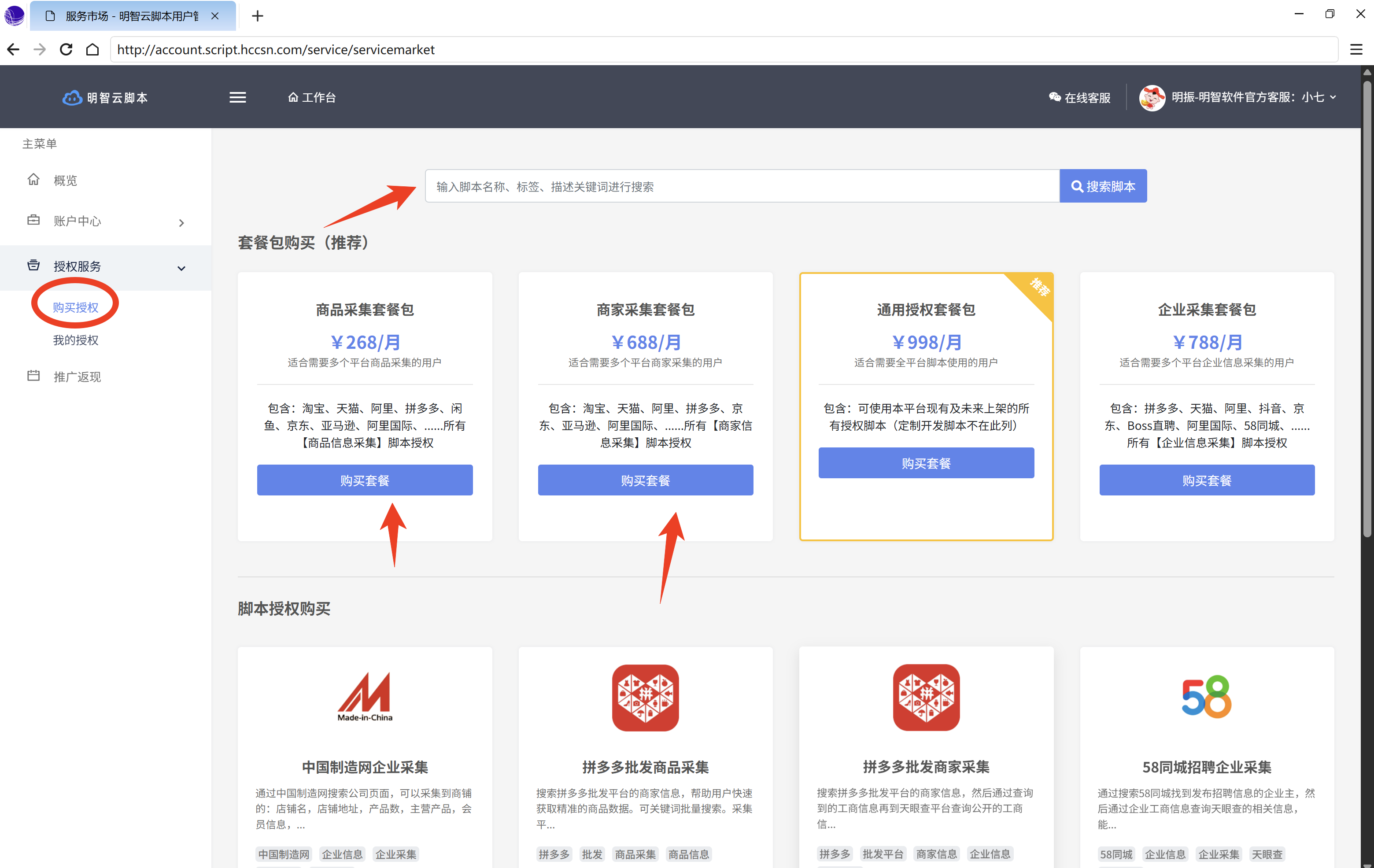Click the page vertical scrollbar
This screenshot has width=1374, height=868.
tap(1367, 308)
